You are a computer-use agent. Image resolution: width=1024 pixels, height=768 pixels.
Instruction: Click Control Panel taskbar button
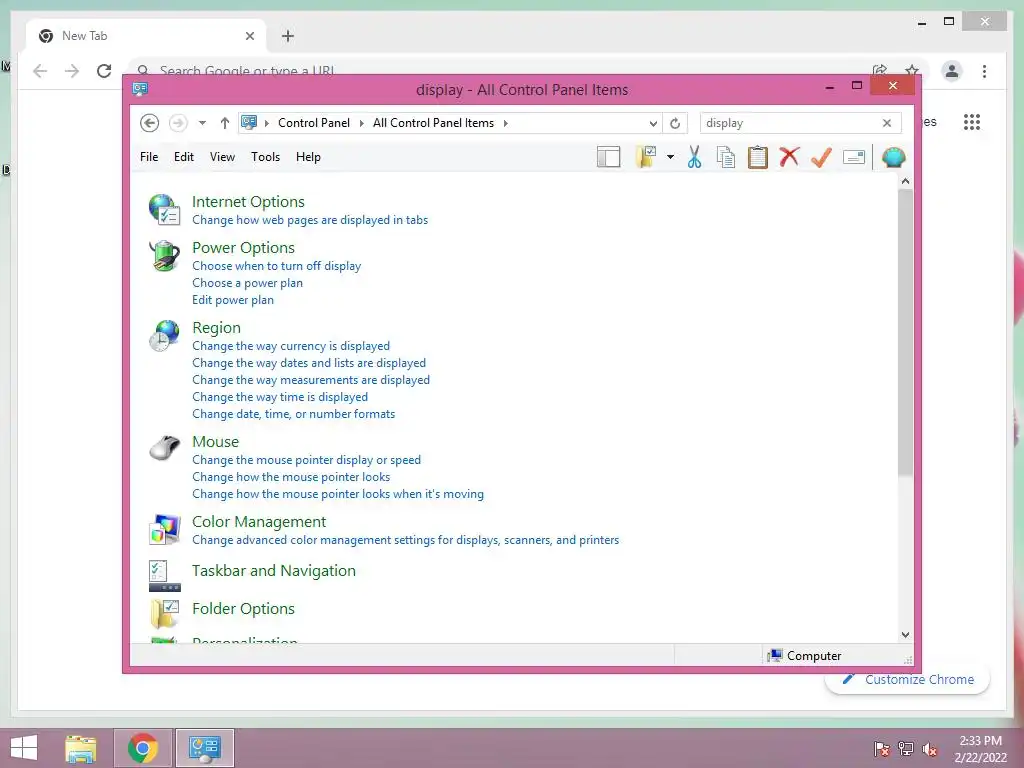pyautogui.click(x=204, y=748)
